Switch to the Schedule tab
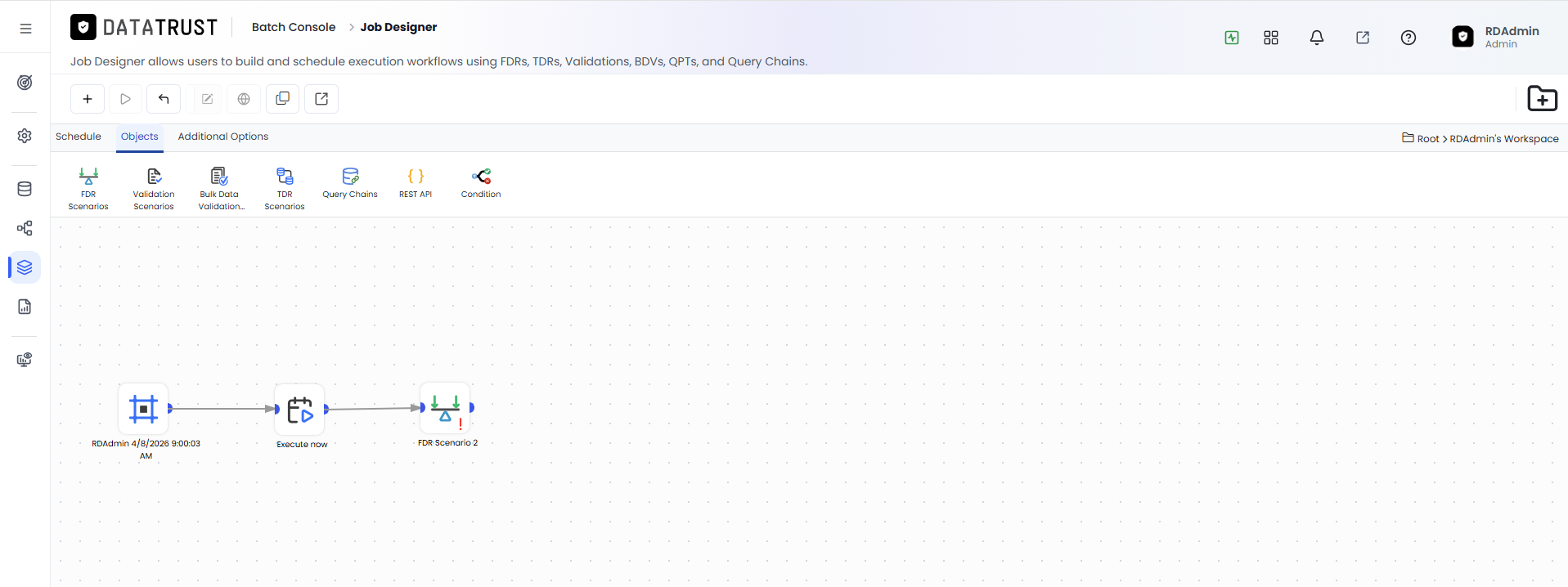Image resolution: width=1568 pixels, height=587 pixels. click(79, 137)
